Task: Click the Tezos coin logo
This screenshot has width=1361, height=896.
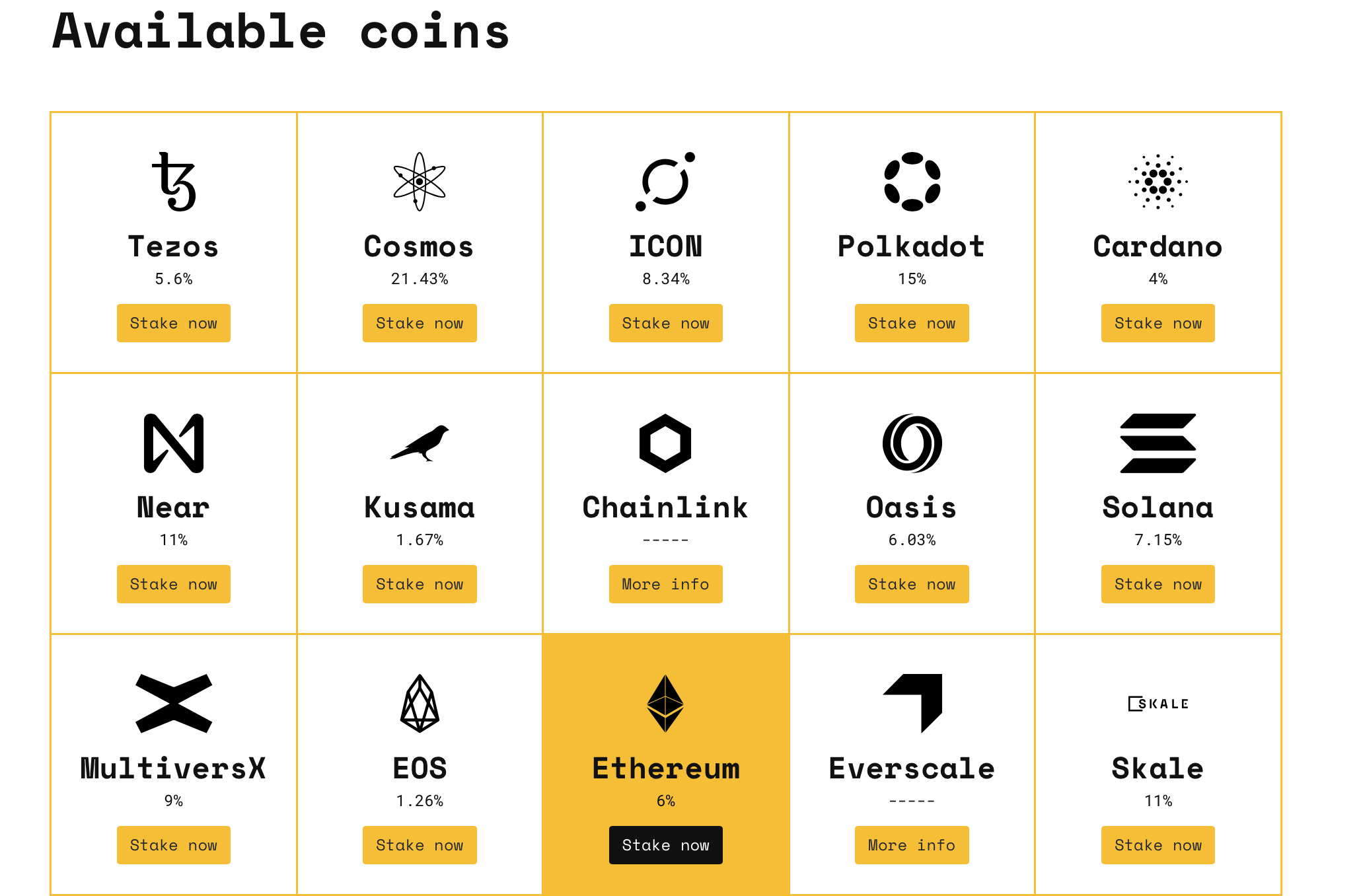Action: click(x=174, y=182)
